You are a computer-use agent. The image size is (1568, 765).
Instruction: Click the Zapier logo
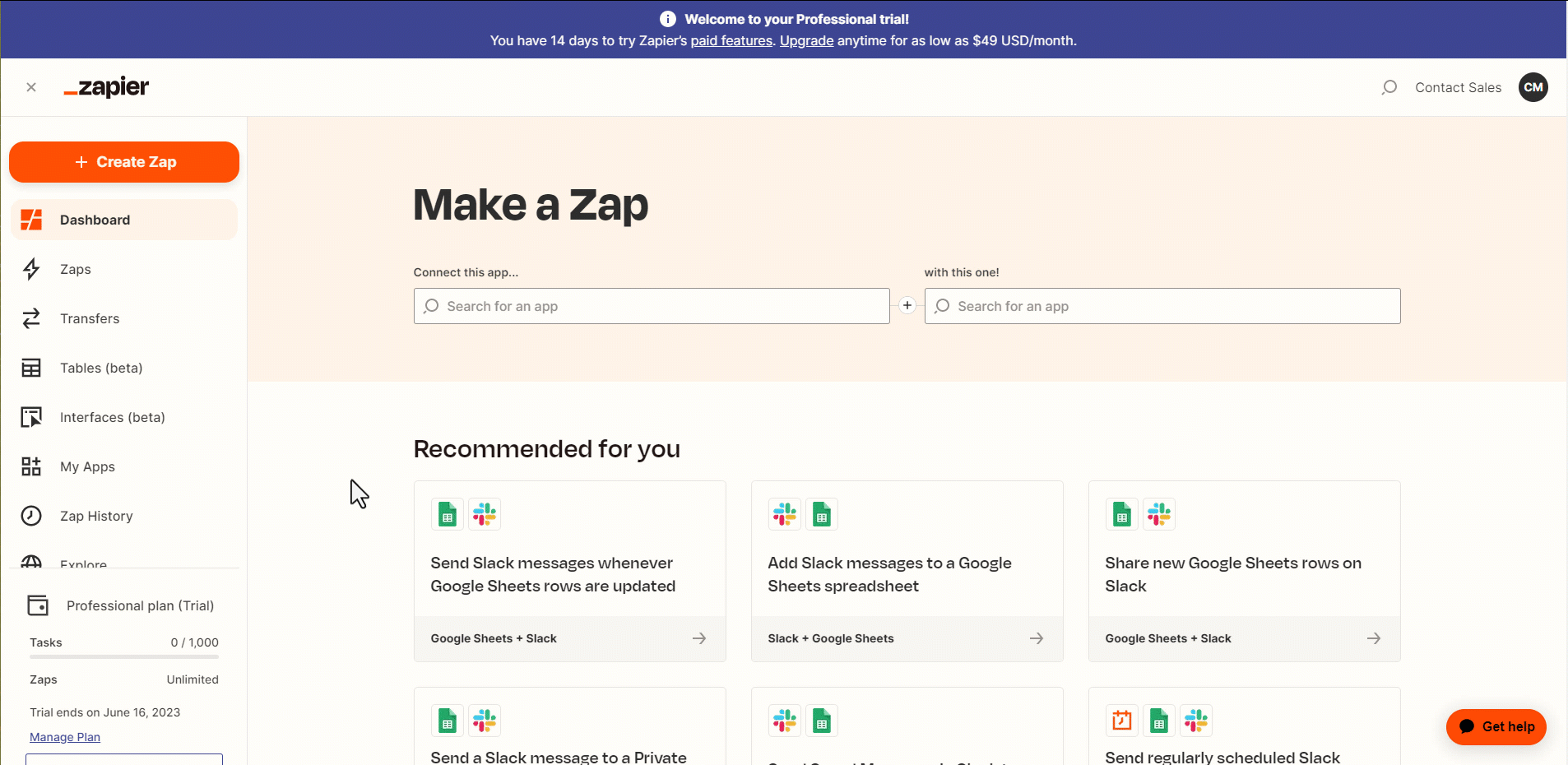click(106, 87)
